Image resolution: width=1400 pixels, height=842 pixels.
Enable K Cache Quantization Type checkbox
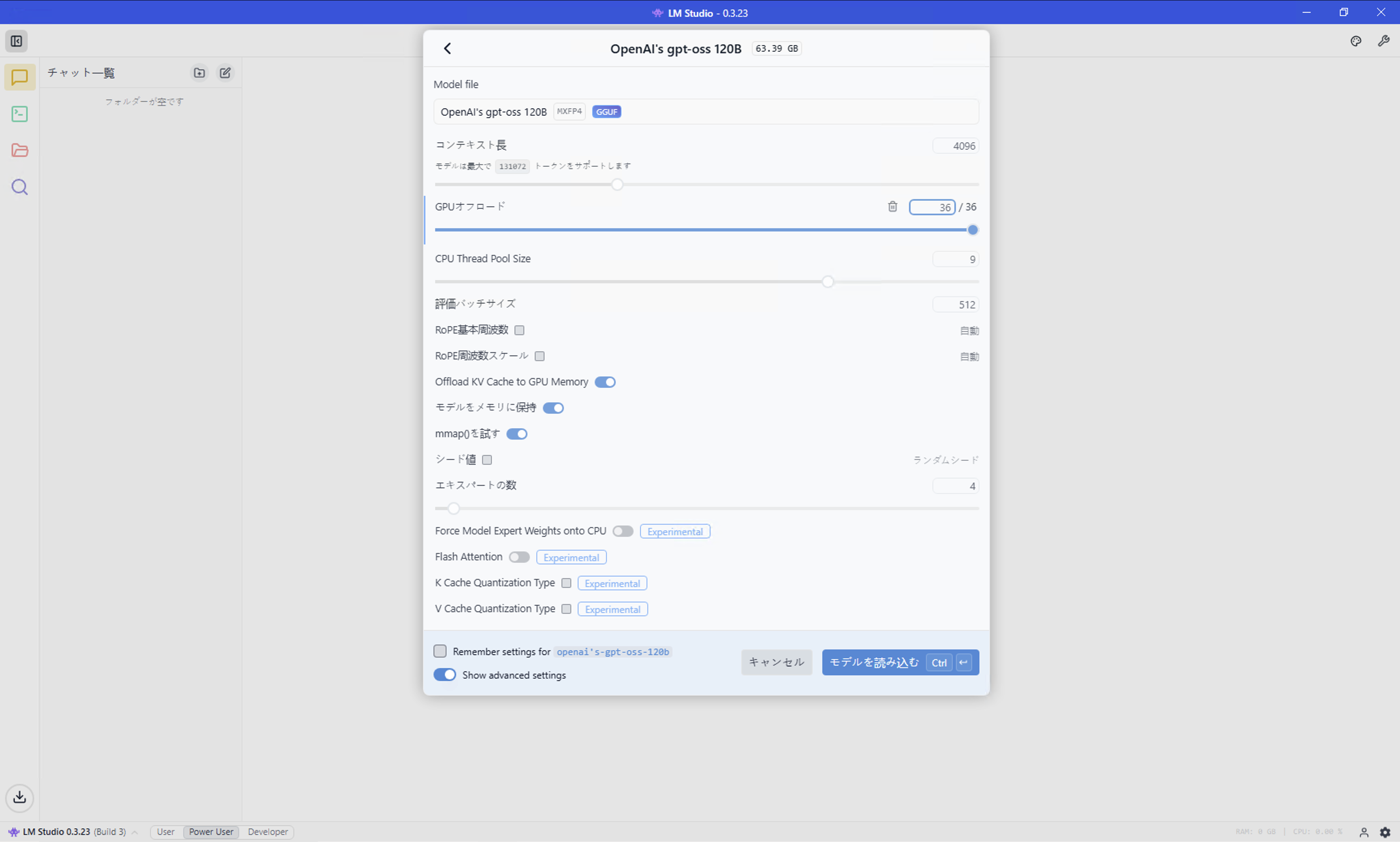click(x=566, y=583)
